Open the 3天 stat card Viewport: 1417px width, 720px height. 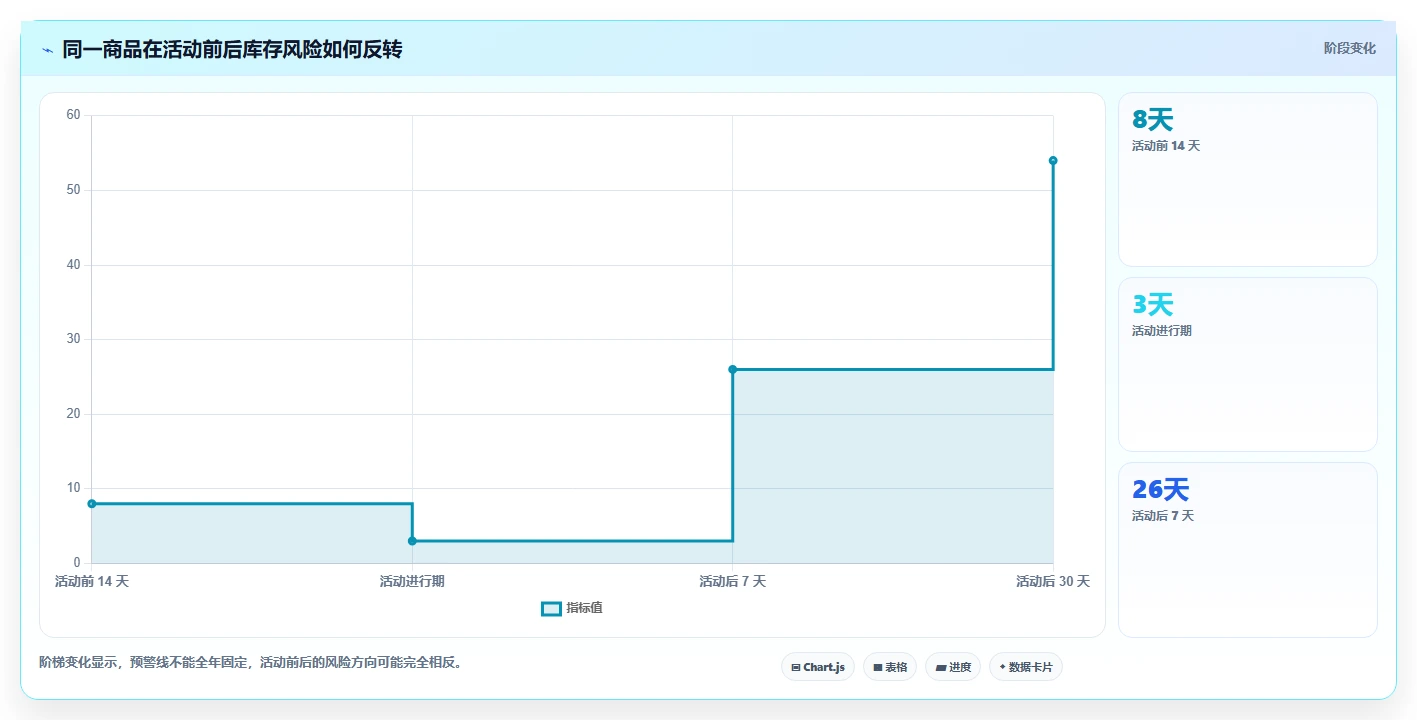(1248, 365)
